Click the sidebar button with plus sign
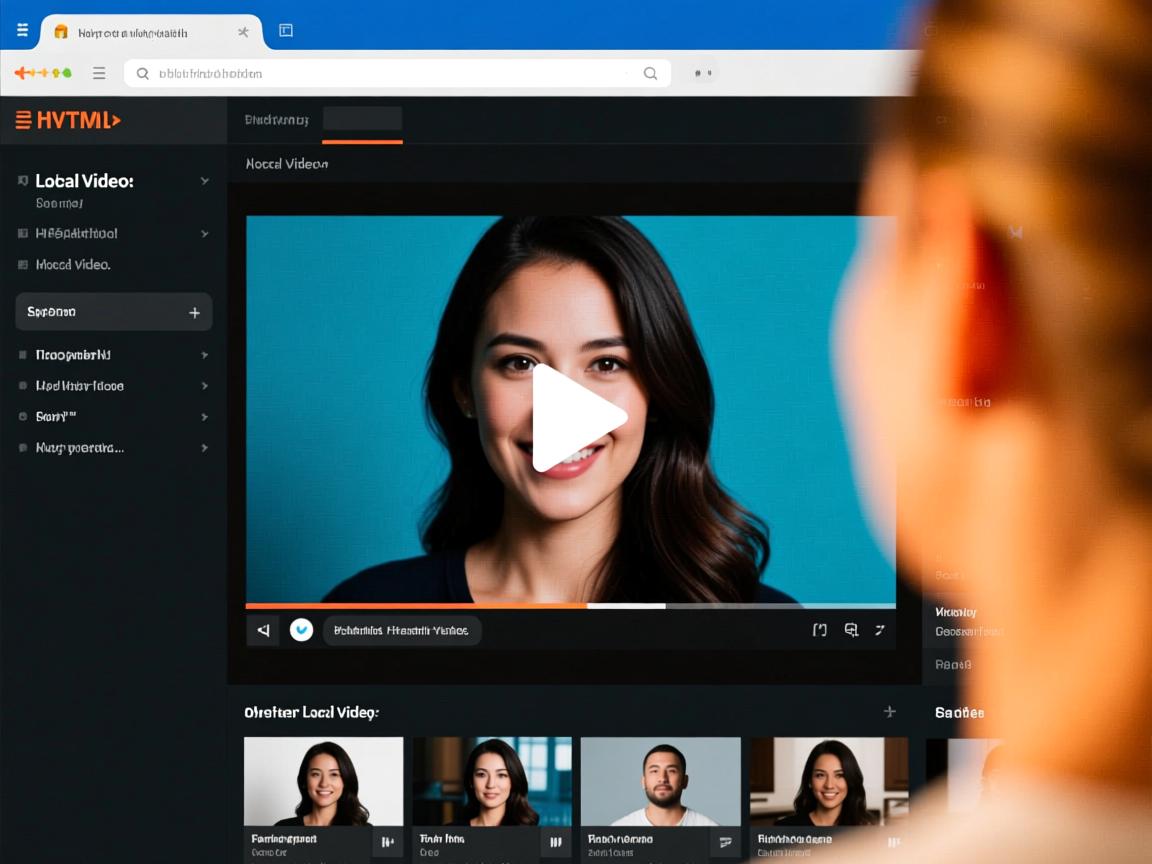 tap(114, 312)
